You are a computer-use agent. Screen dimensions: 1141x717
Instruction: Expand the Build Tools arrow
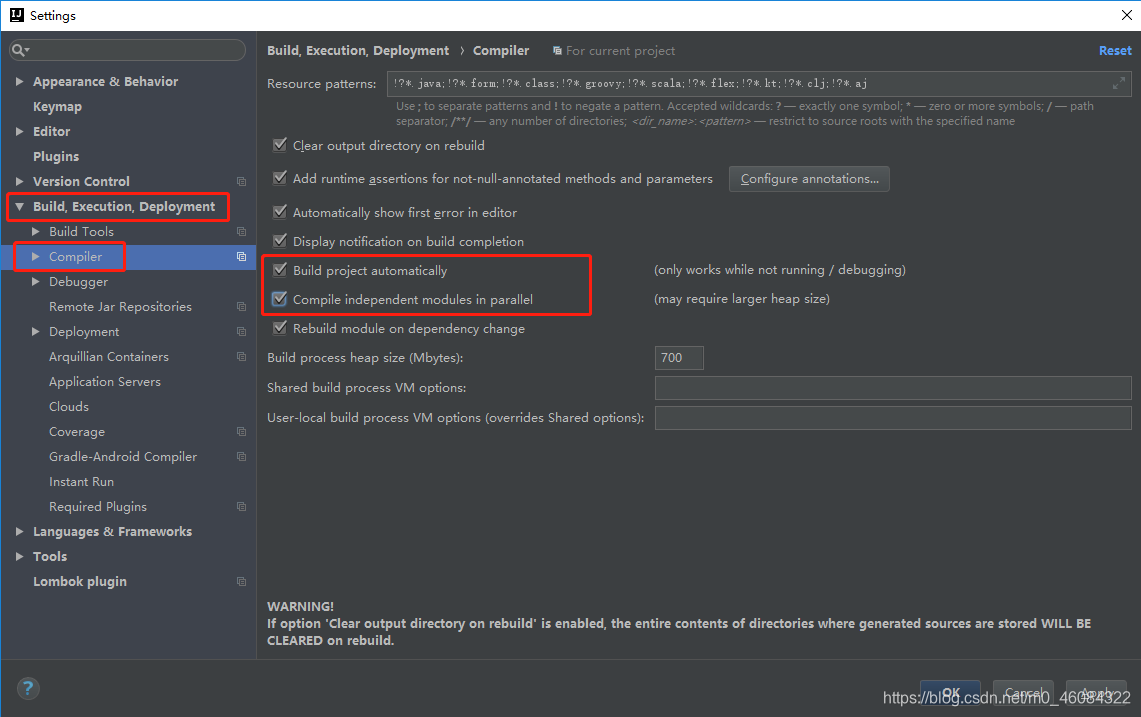(x=36, y=231)
